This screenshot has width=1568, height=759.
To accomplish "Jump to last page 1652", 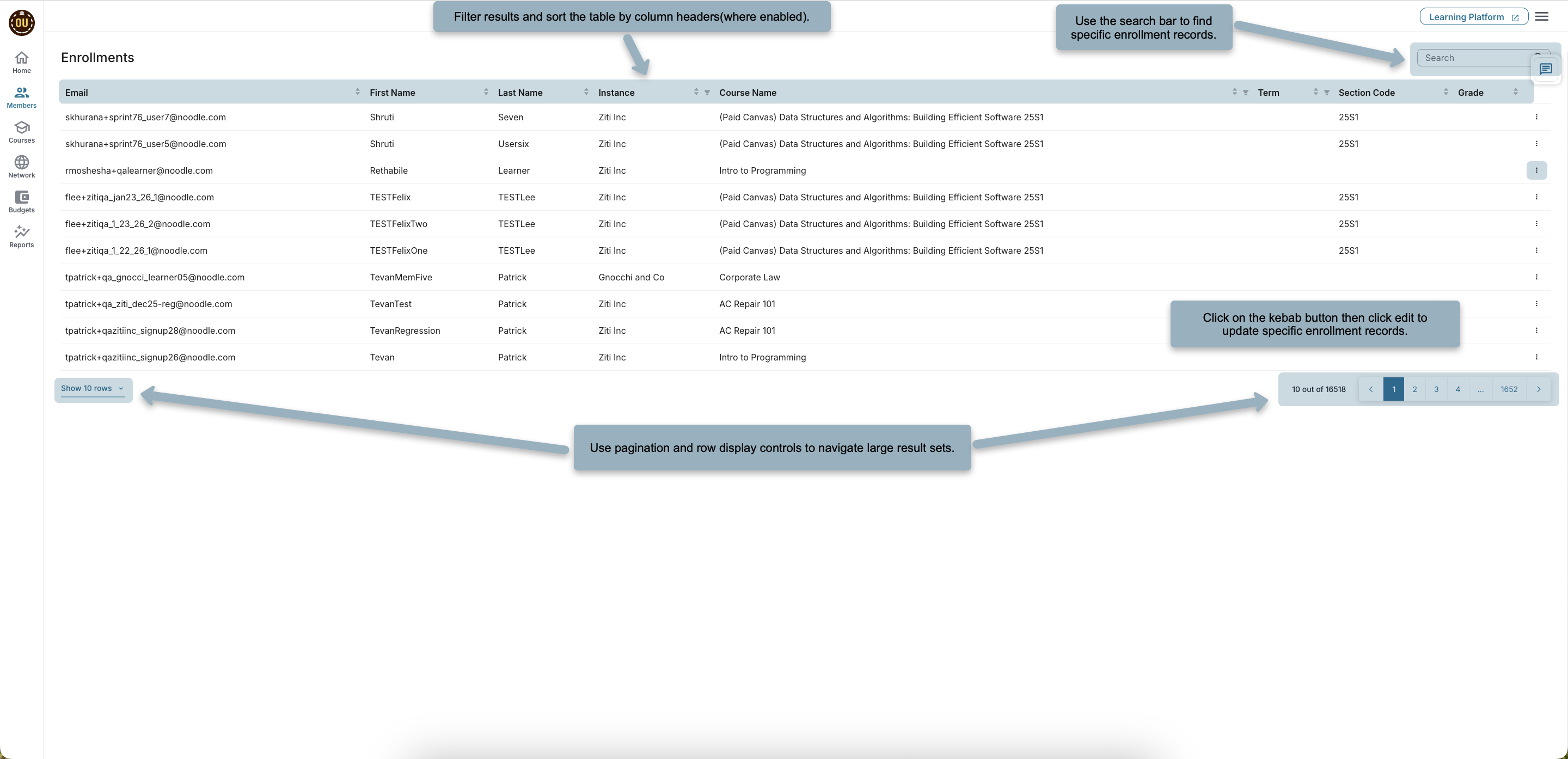I will coord(1509,389).
